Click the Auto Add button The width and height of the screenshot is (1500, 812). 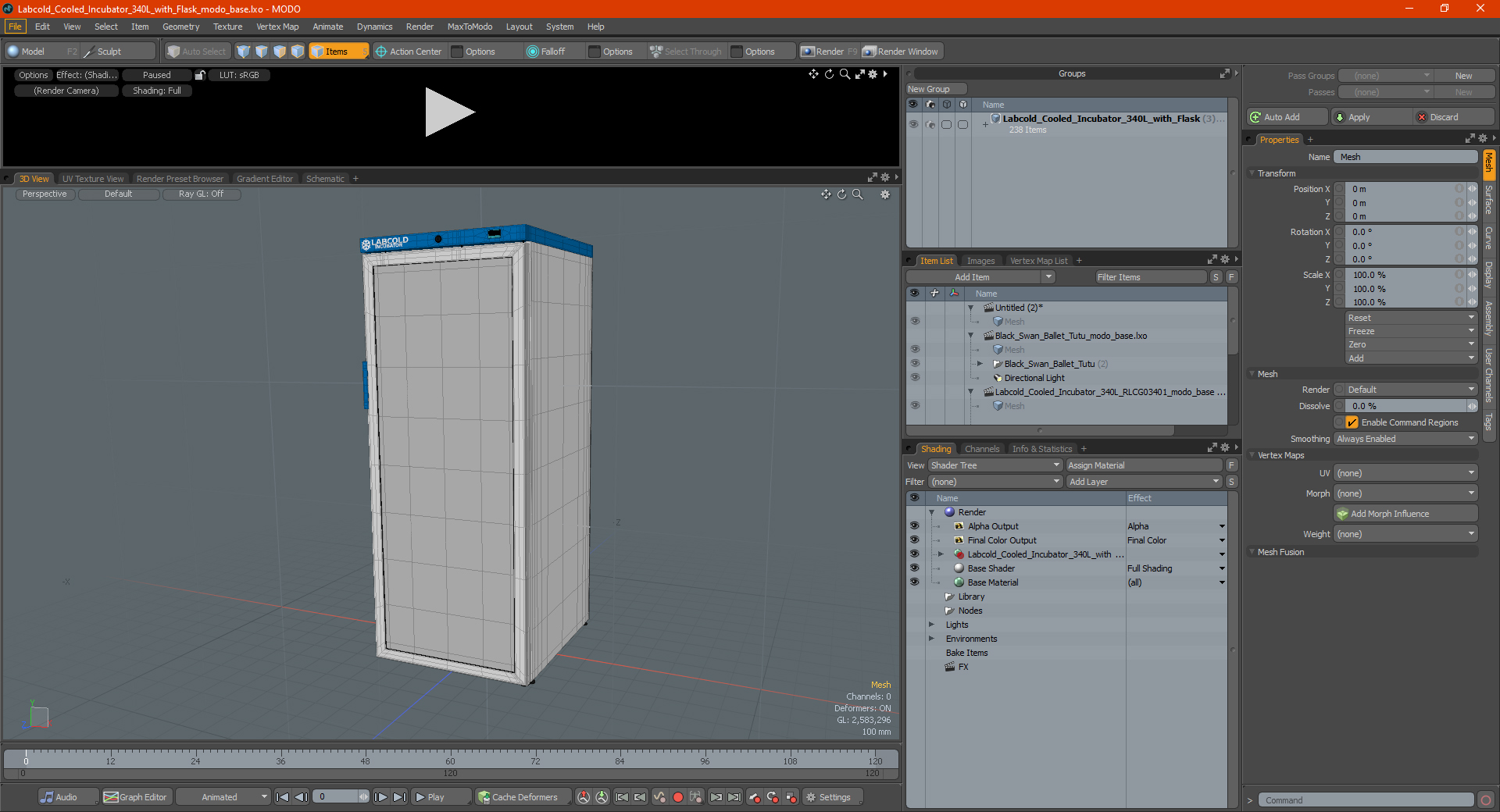click(x=1287, y=117)
